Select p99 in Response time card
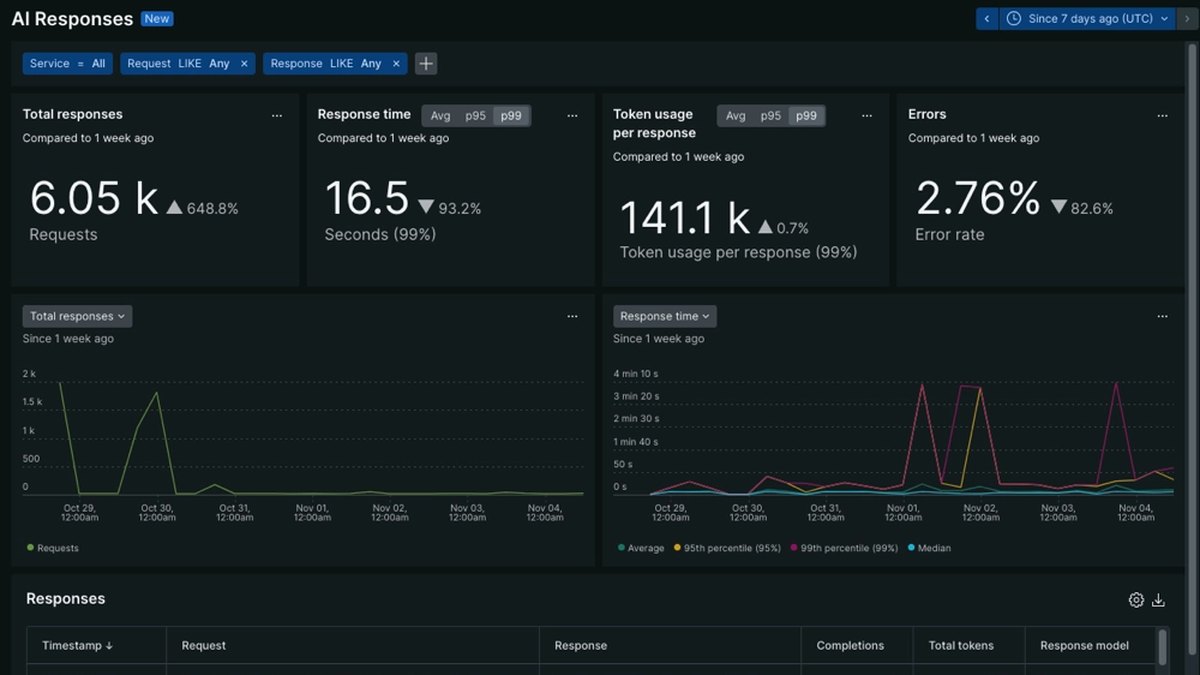This screenshot has width=1200, height=675. pos(511,115)
